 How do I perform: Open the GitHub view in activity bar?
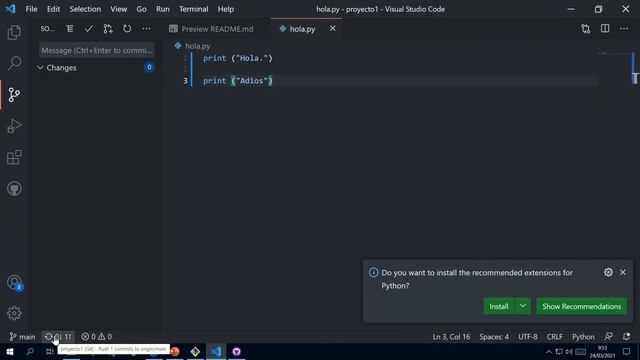14,189
